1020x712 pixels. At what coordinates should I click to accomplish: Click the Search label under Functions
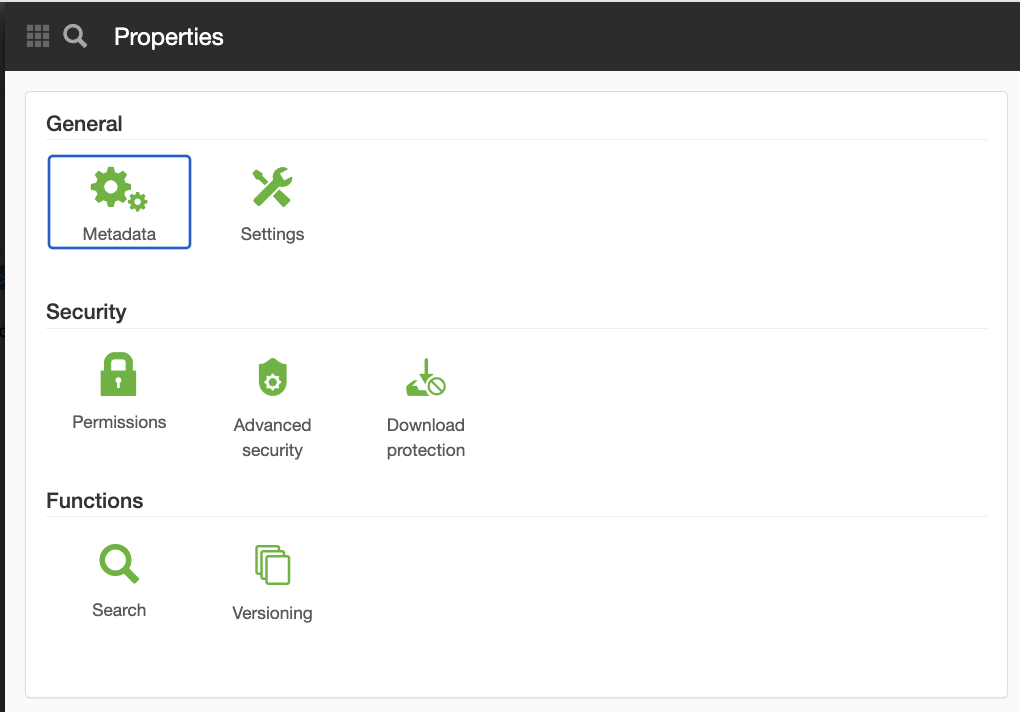pyautogui.click(x=119, y=610)
